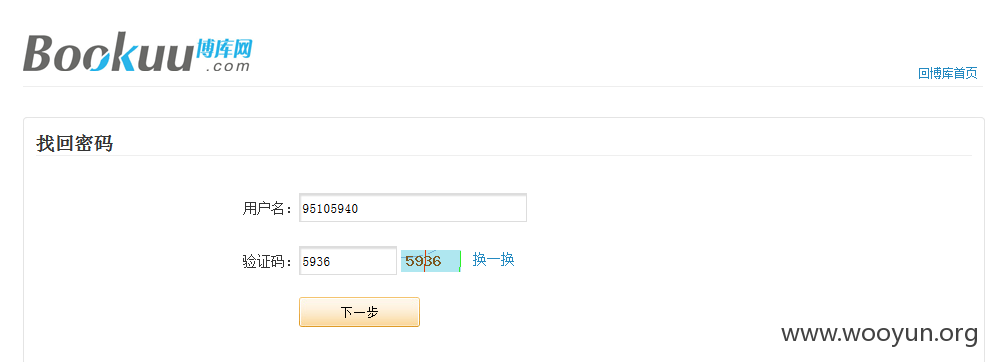
Task: Click the 找回密码 panel heading
Action: [x=74, y=144]
